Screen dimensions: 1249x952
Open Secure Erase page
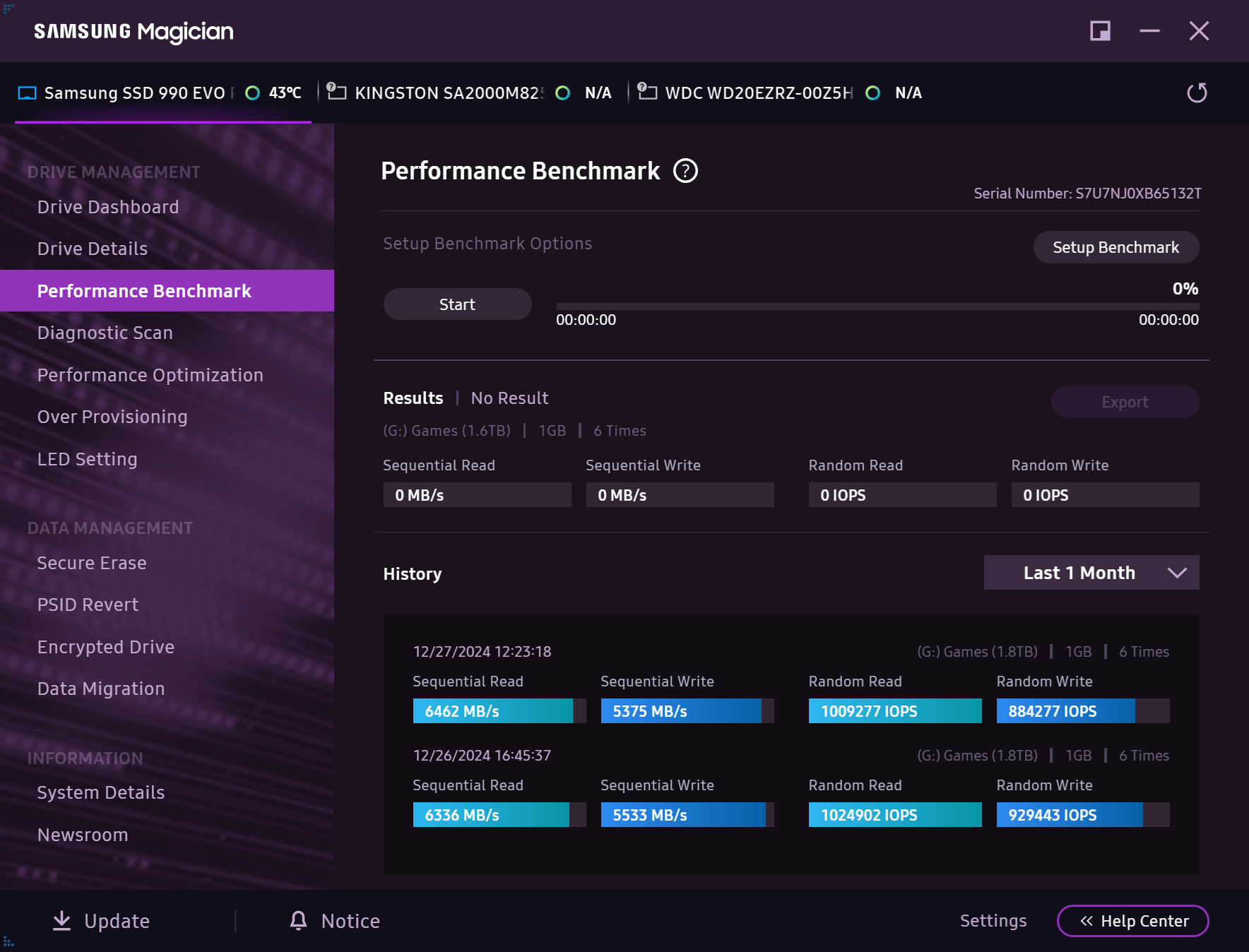point(92,563)
